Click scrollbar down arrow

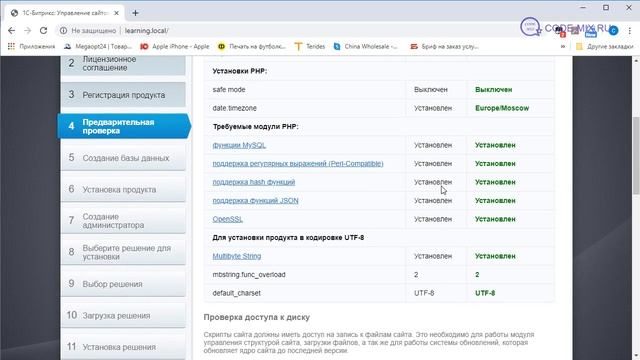pyautogui.click(x=636, y=356)
